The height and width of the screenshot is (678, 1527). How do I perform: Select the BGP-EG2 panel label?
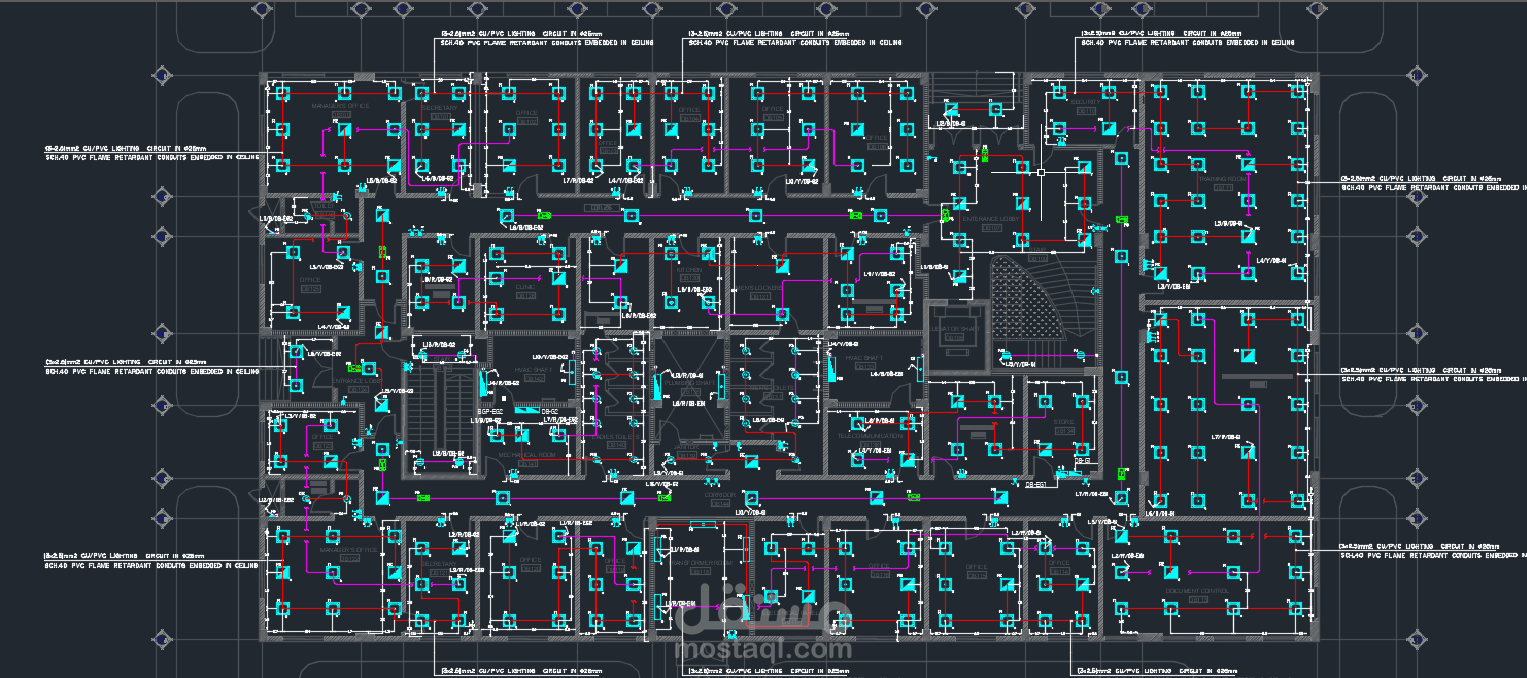pyautogui.click(x=489, y=412)
